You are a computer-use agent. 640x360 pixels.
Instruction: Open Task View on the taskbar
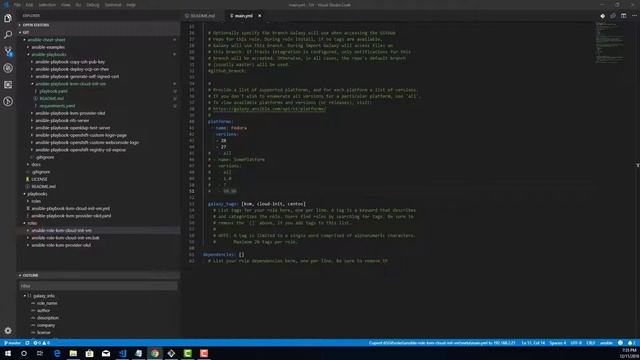[x=40, y=353]
